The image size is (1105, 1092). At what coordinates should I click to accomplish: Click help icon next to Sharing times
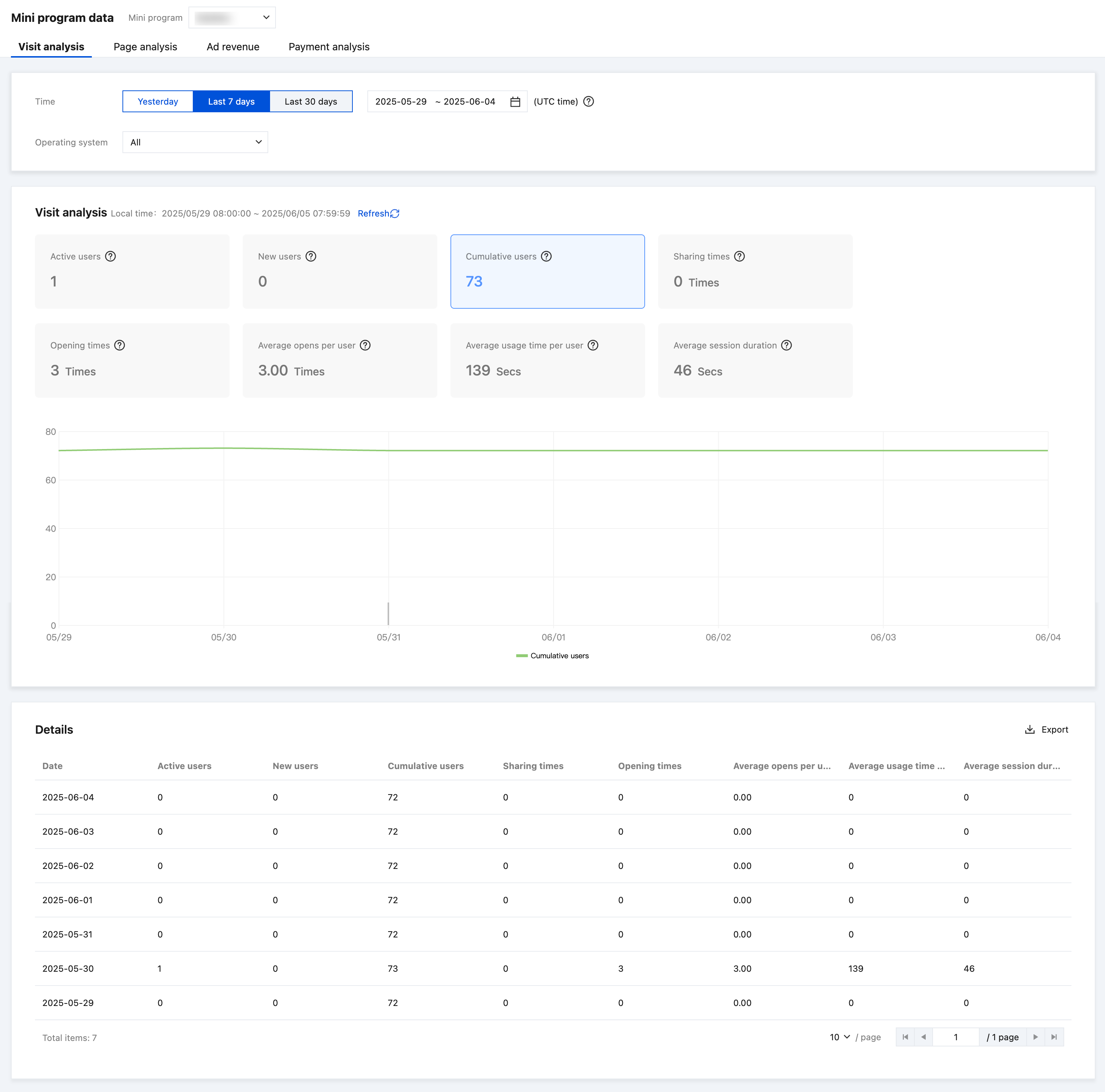point(739,256)
